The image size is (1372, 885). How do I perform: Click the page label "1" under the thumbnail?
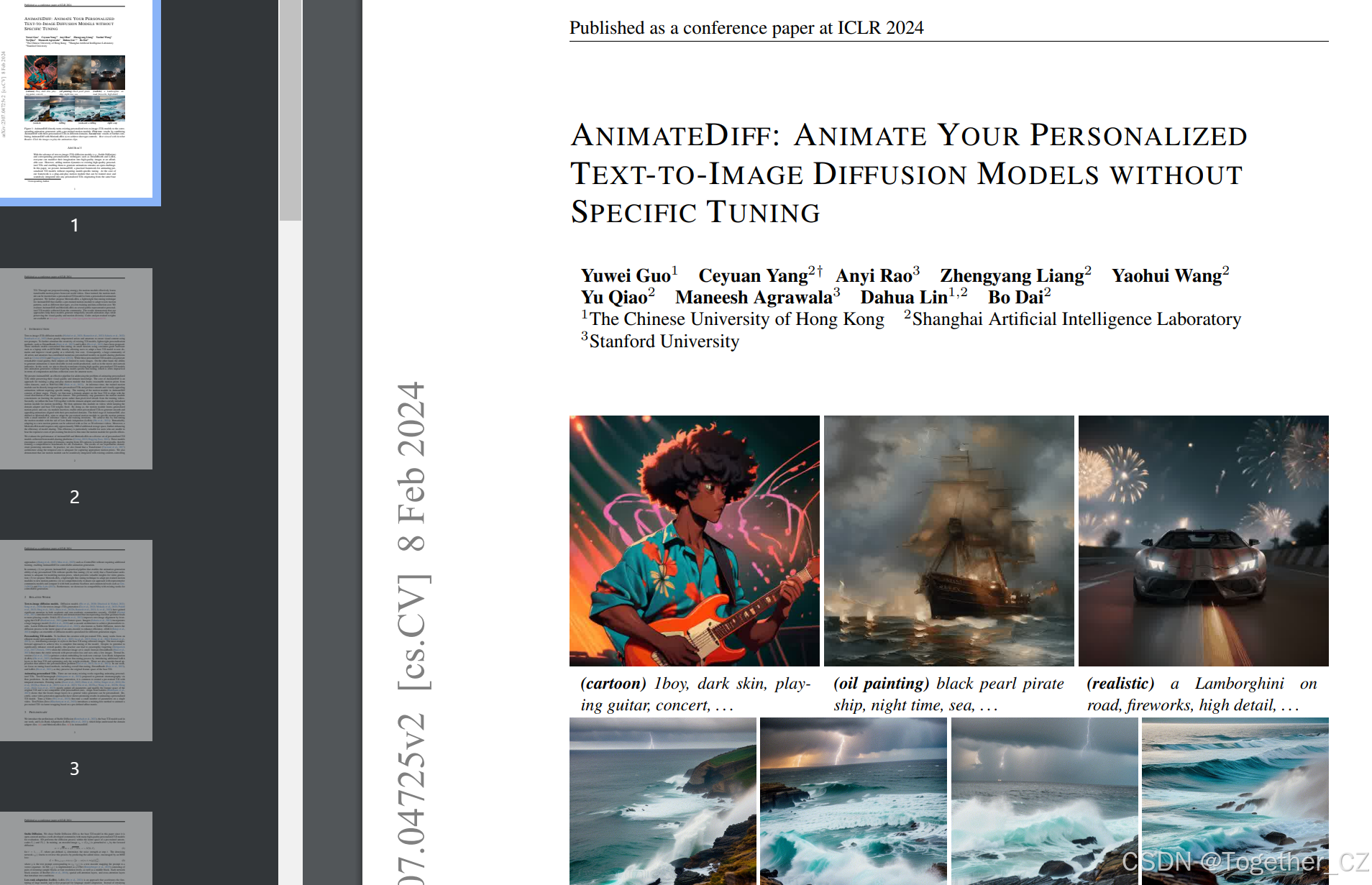(74, 226)
